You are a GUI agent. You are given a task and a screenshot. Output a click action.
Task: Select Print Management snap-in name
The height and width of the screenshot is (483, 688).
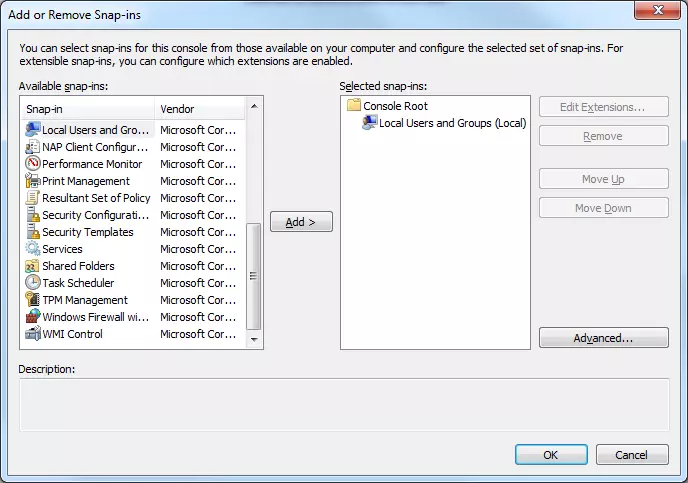click(x=86, y=181)
